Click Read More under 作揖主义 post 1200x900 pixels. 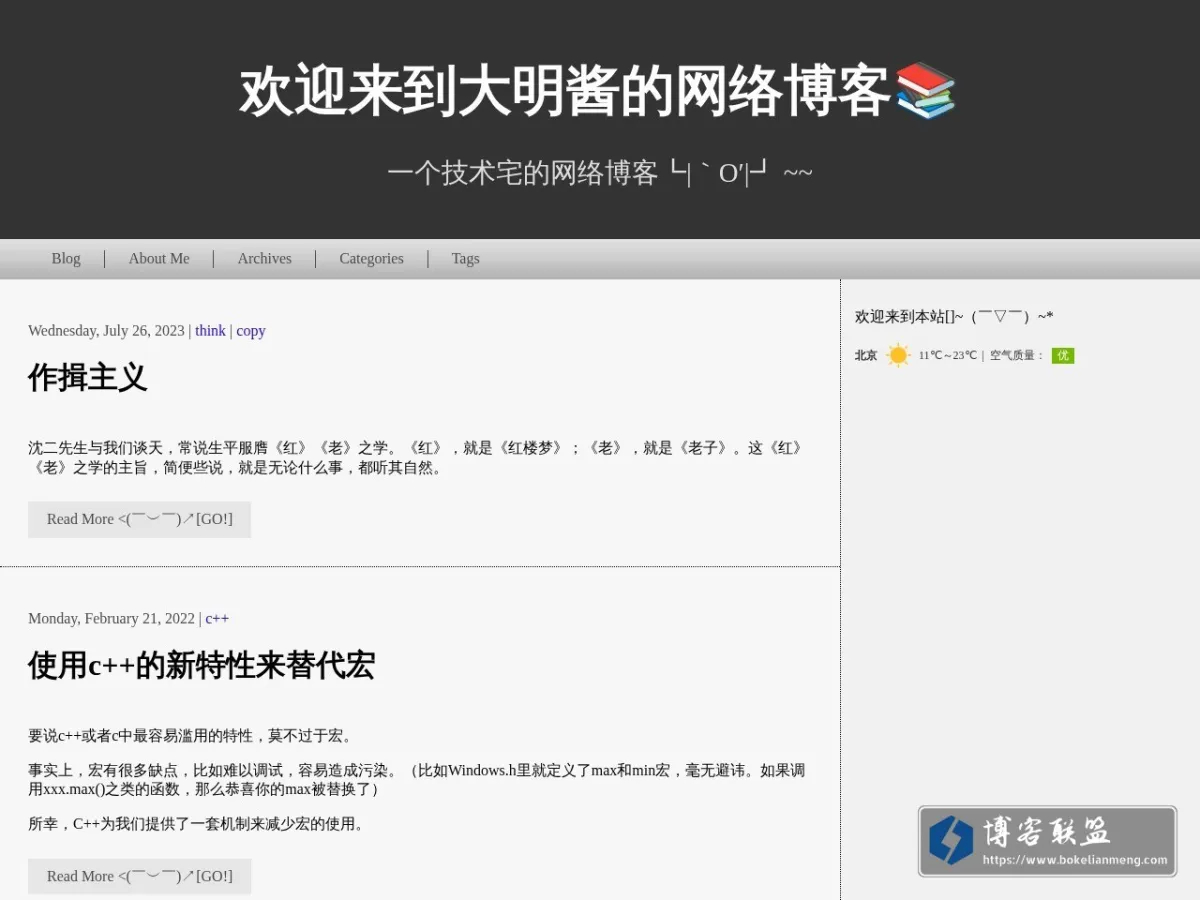coord(139,519)
